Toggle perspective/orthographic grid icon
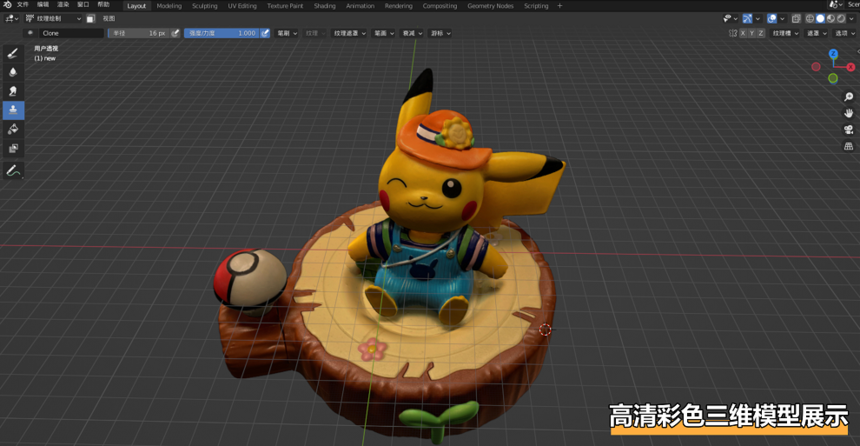 pos(848,146)
